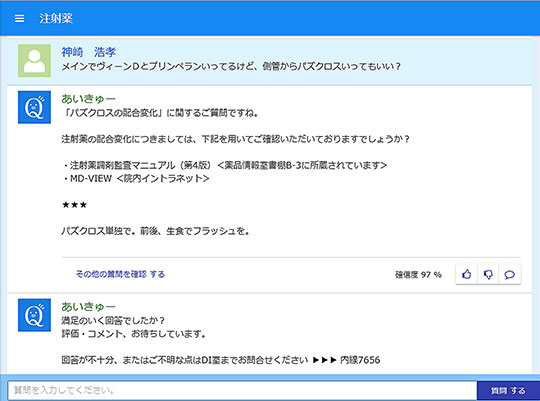The height and width of the screenshot is (401, 540).
Task: Click the 評価・コメント、お待ちしています line
Action: tap(134, 334)
